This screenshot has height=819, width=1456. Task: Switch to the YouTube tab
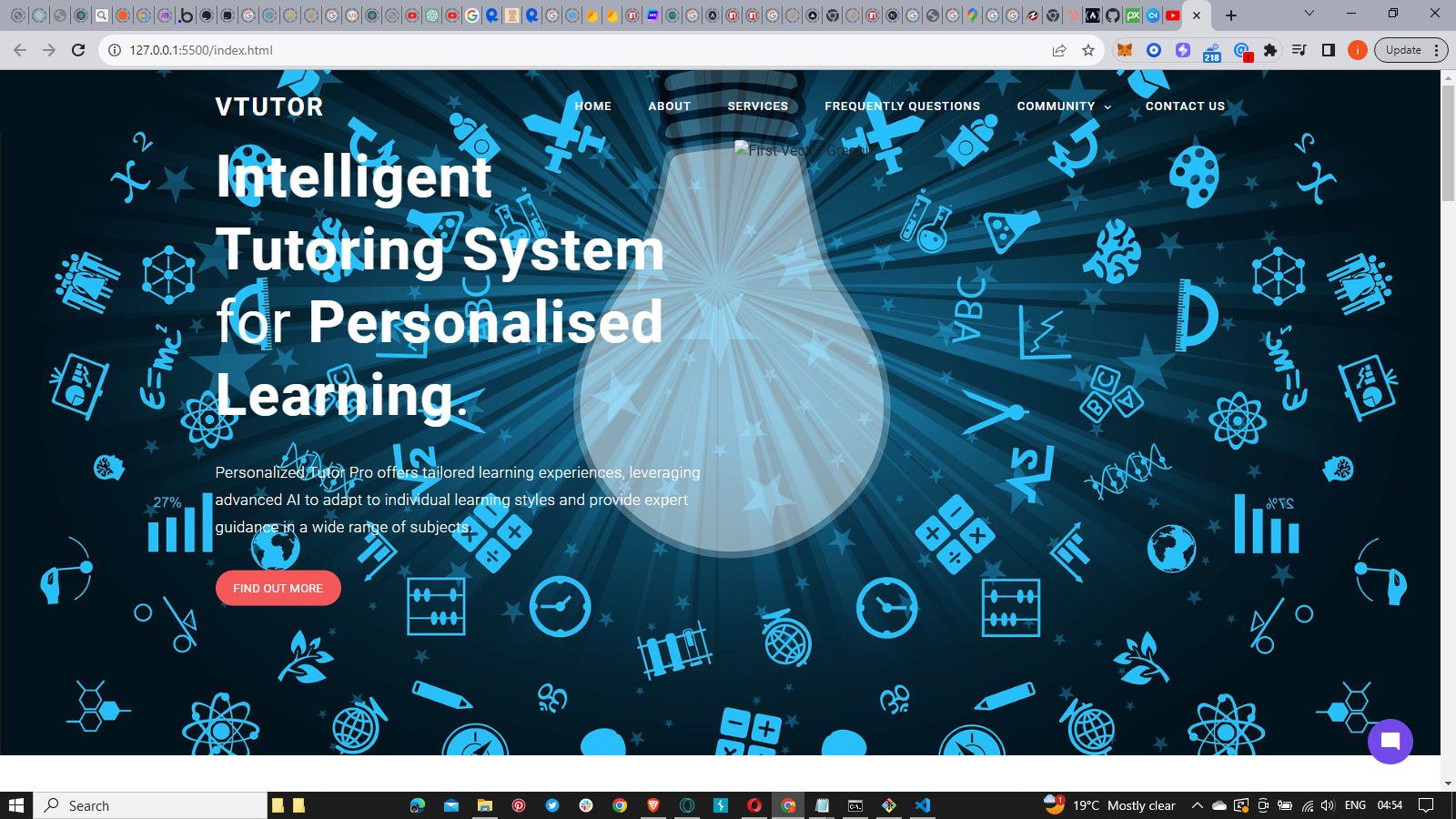(1173, 15)
